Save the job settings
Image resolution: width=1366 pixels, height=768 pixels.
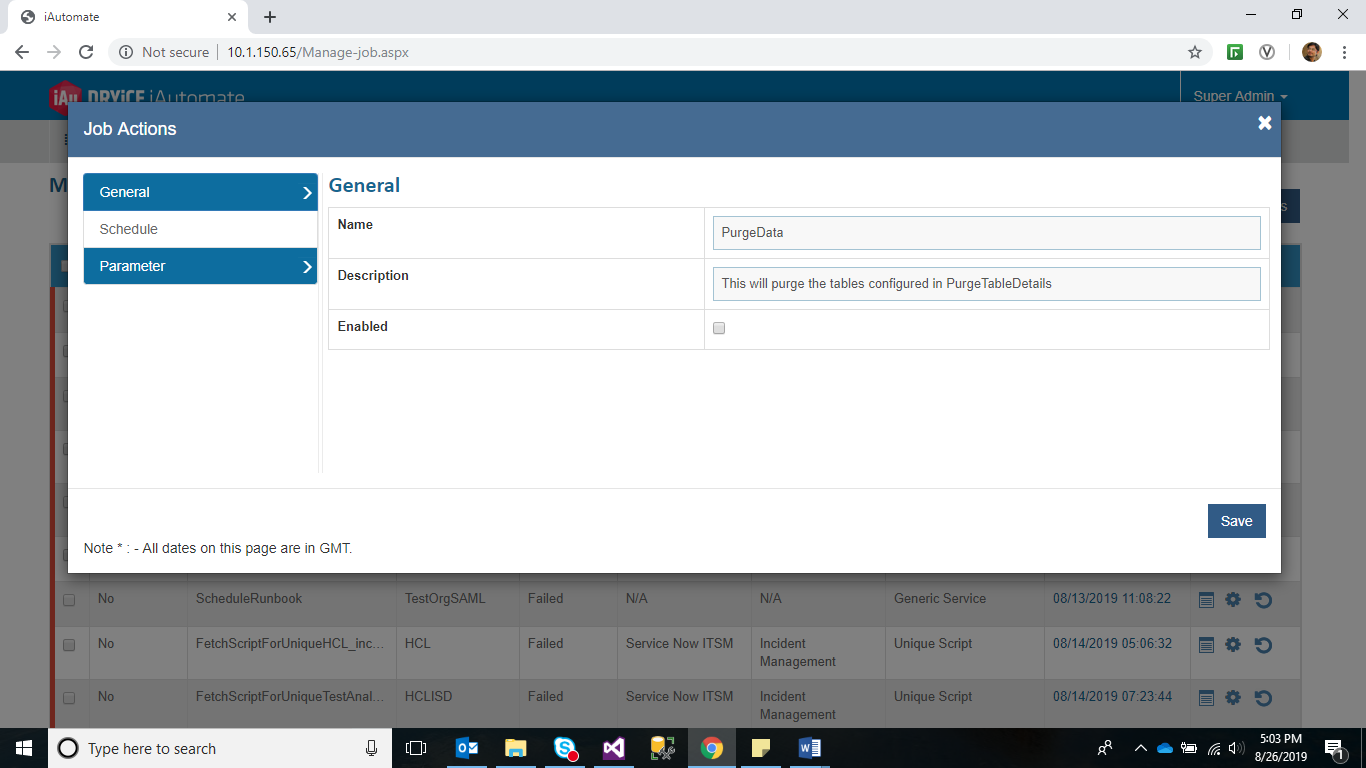[1236, 521]
